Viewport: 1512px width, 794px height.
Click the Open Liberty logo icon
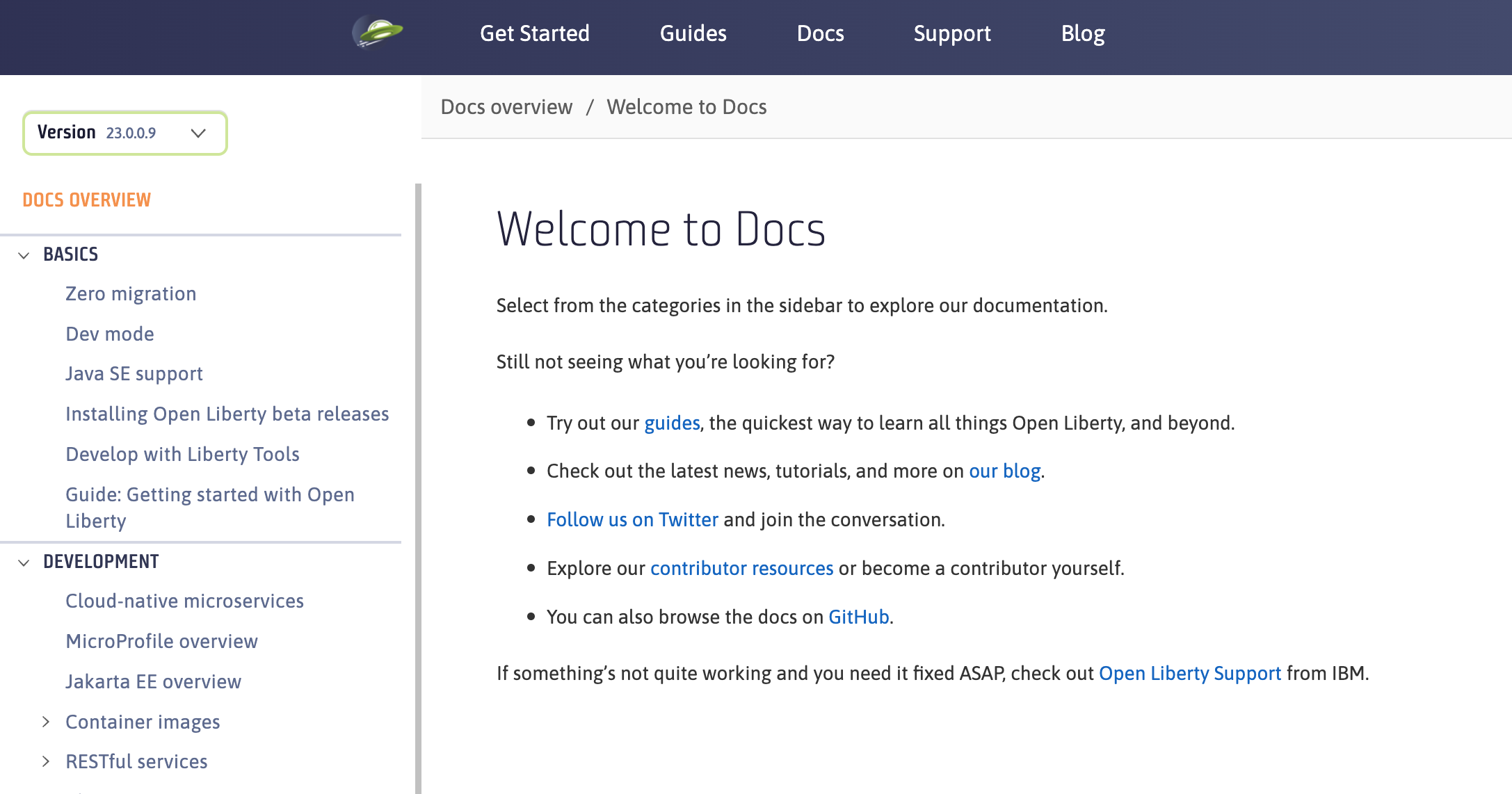point(380,30)
